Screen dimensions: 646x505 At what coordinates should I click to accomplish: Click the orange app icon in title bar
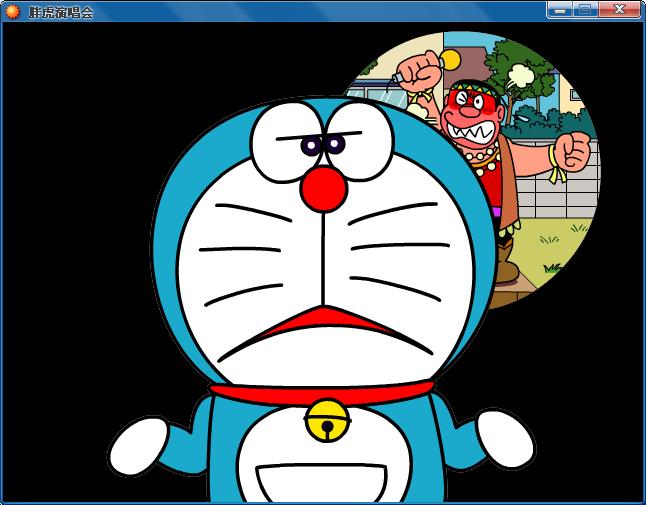(13, 12)
